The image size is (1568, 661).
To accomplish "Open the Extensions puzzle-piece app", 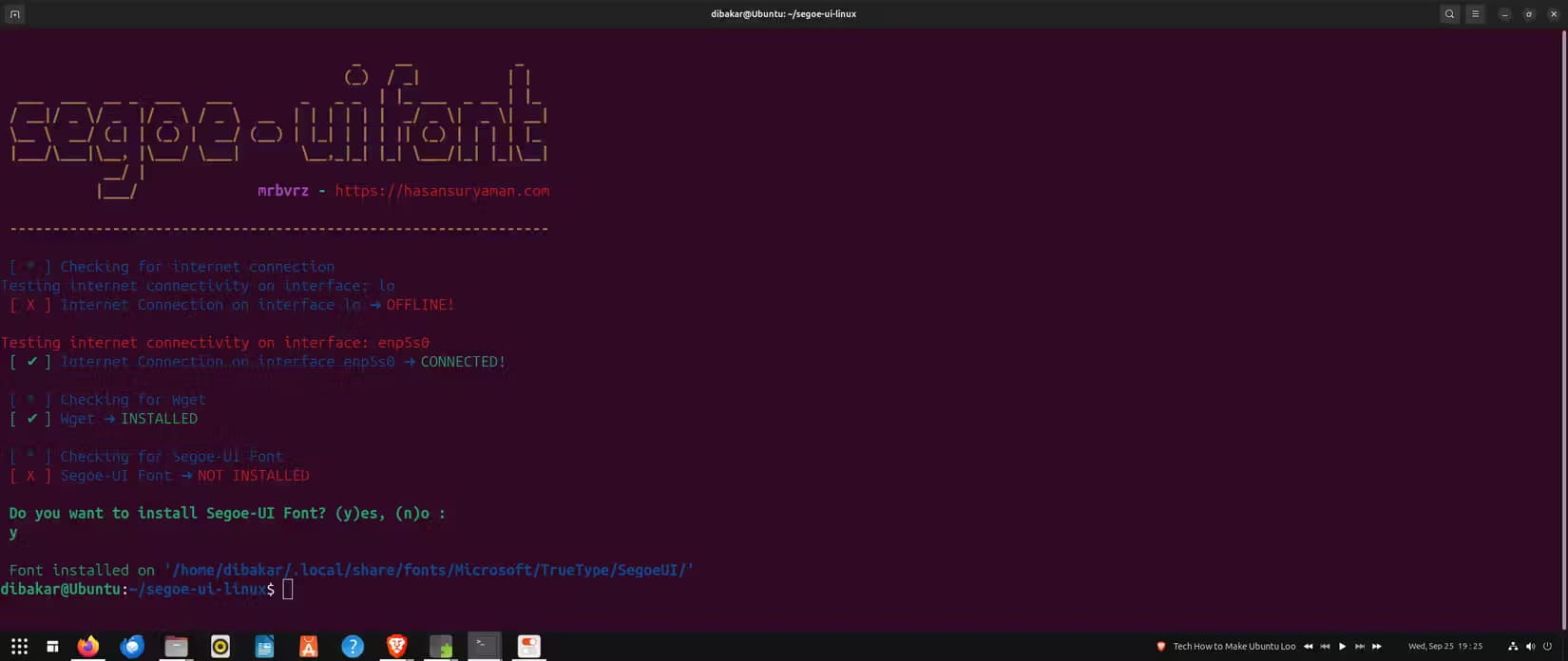I will 441,647.
